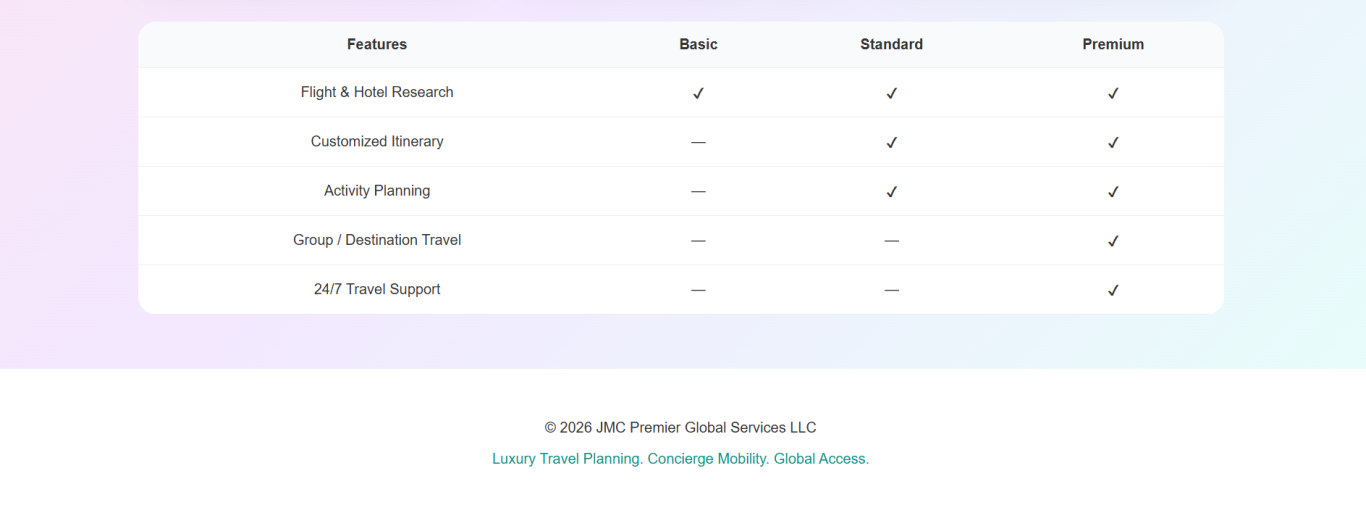Click the Standard dash for 24/7 Travel Support
The height and width of the screenshot is (513, 1366).
point(891,290)
